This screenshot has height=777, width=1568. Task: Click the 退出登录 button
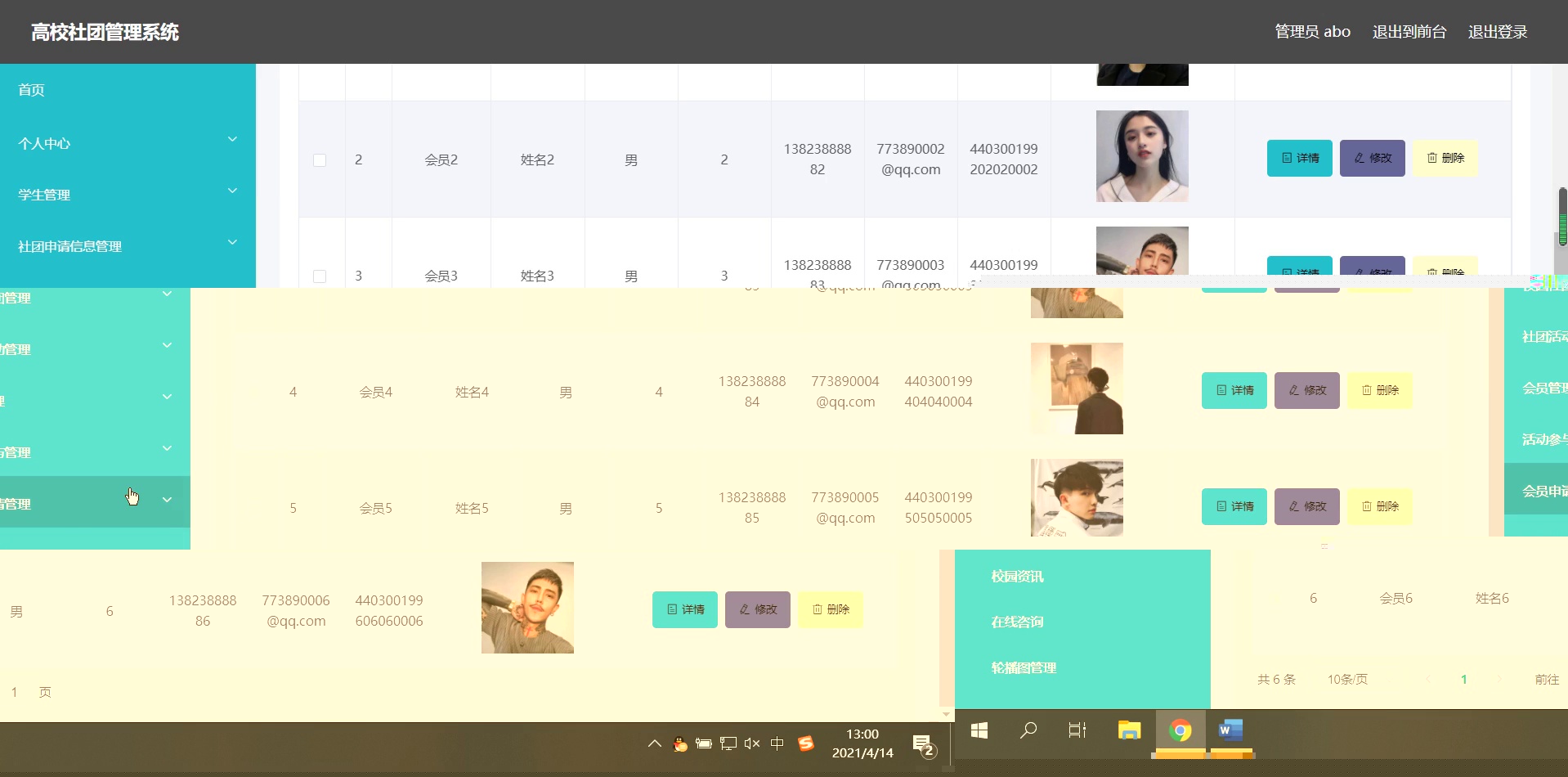click(x=1497, y=31)
